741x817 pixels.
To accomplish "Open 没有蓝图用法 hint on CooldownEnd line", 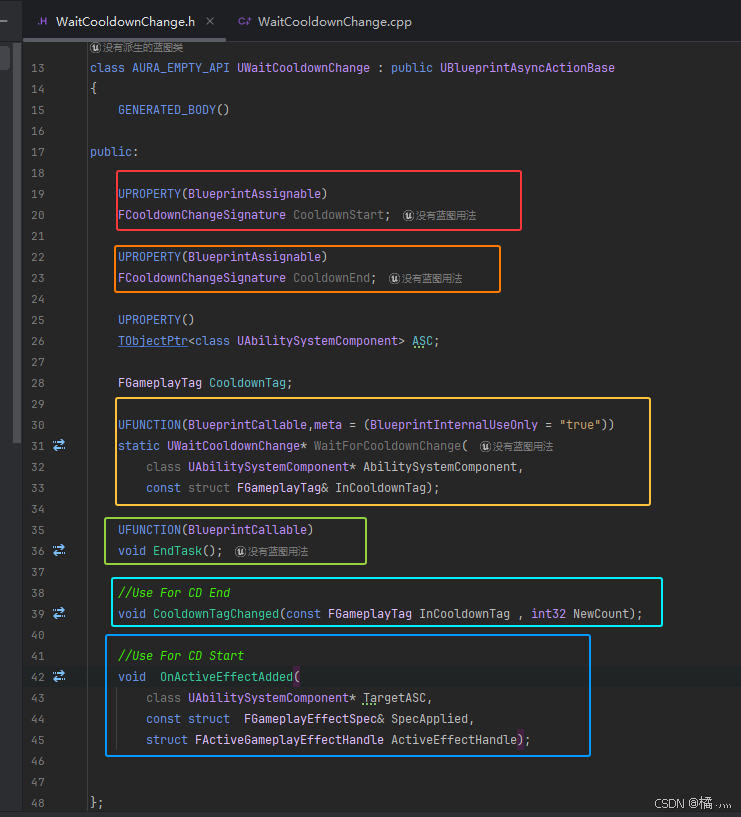I will tap(431, 278).
